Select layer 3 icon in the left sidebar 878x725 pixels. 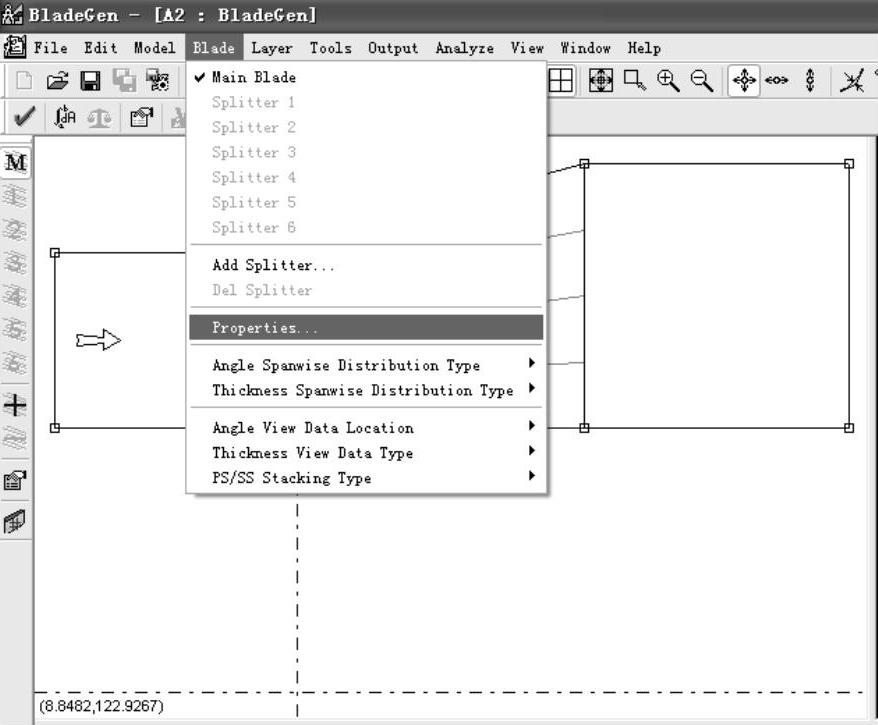click(15, 263)
